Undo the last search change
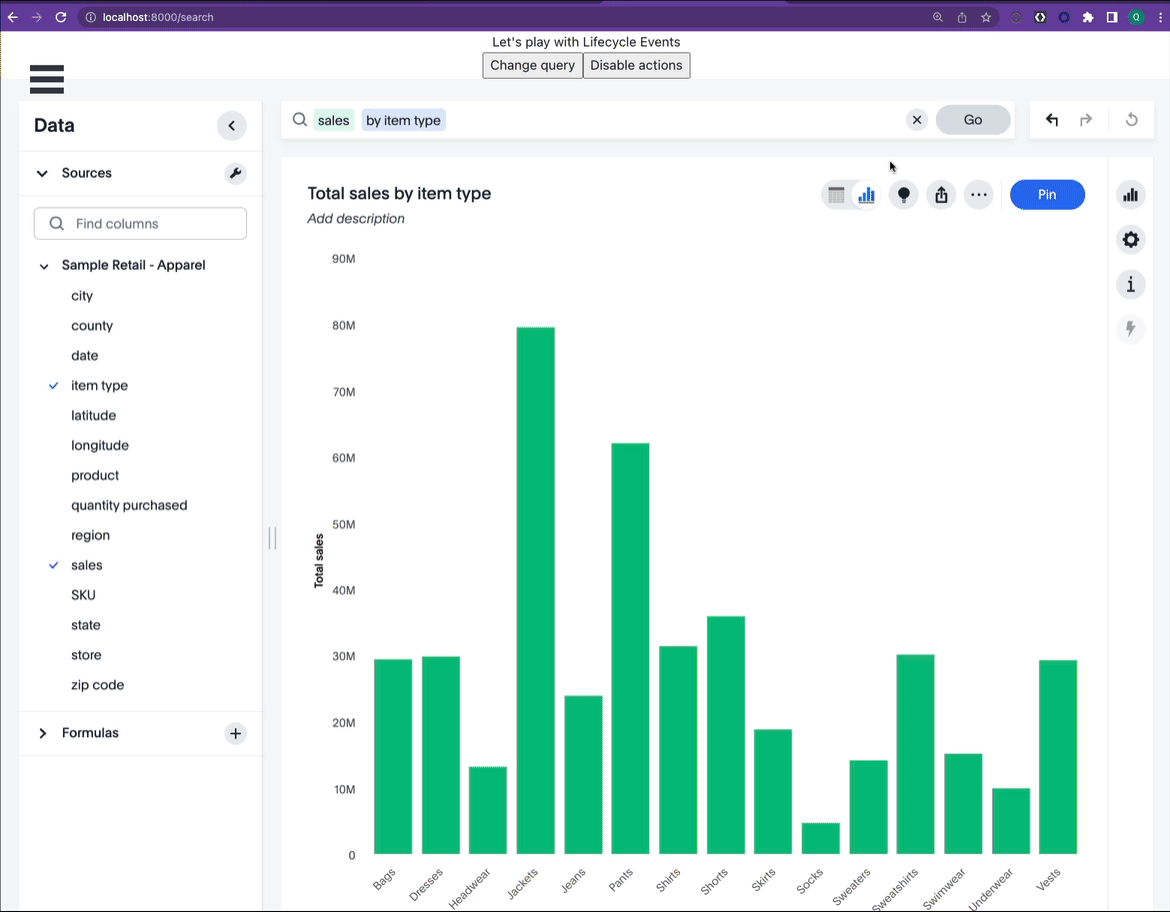Viewport: 1170px width, 912px height. pyautogui.click(x=1052, y=120)
